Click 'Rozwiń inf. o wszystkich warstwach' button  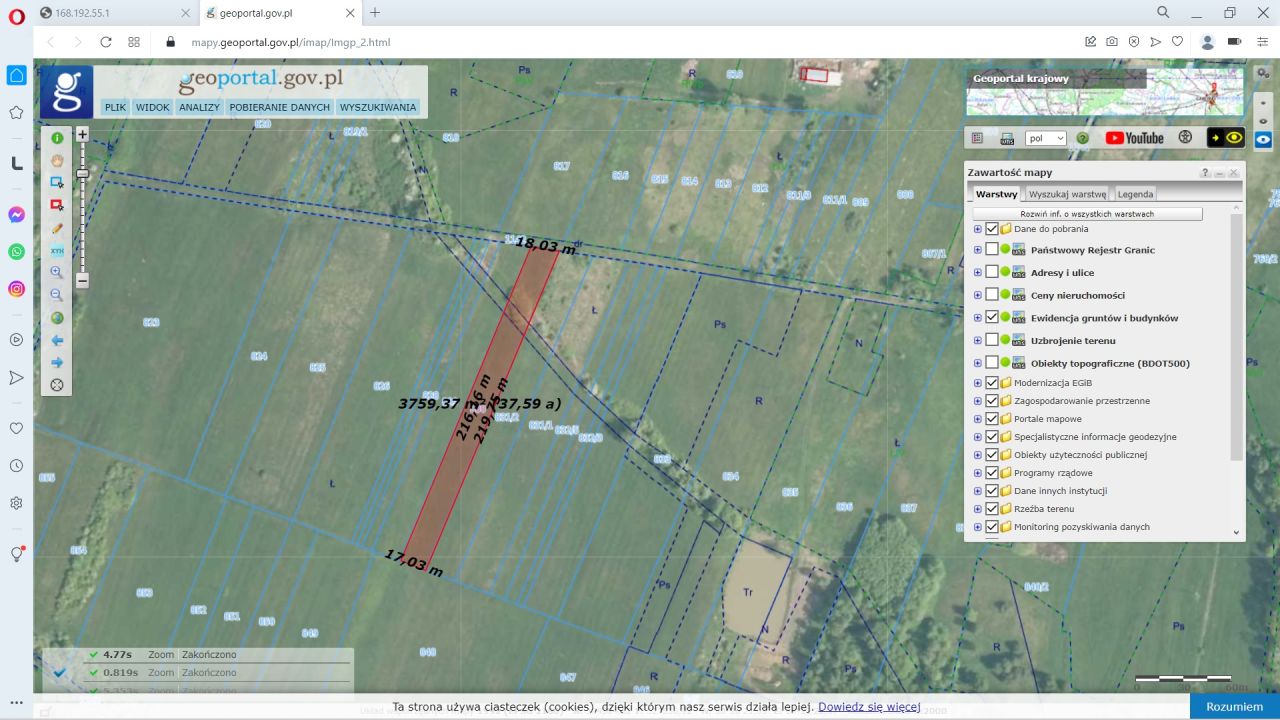click(x=1087, y=214)
